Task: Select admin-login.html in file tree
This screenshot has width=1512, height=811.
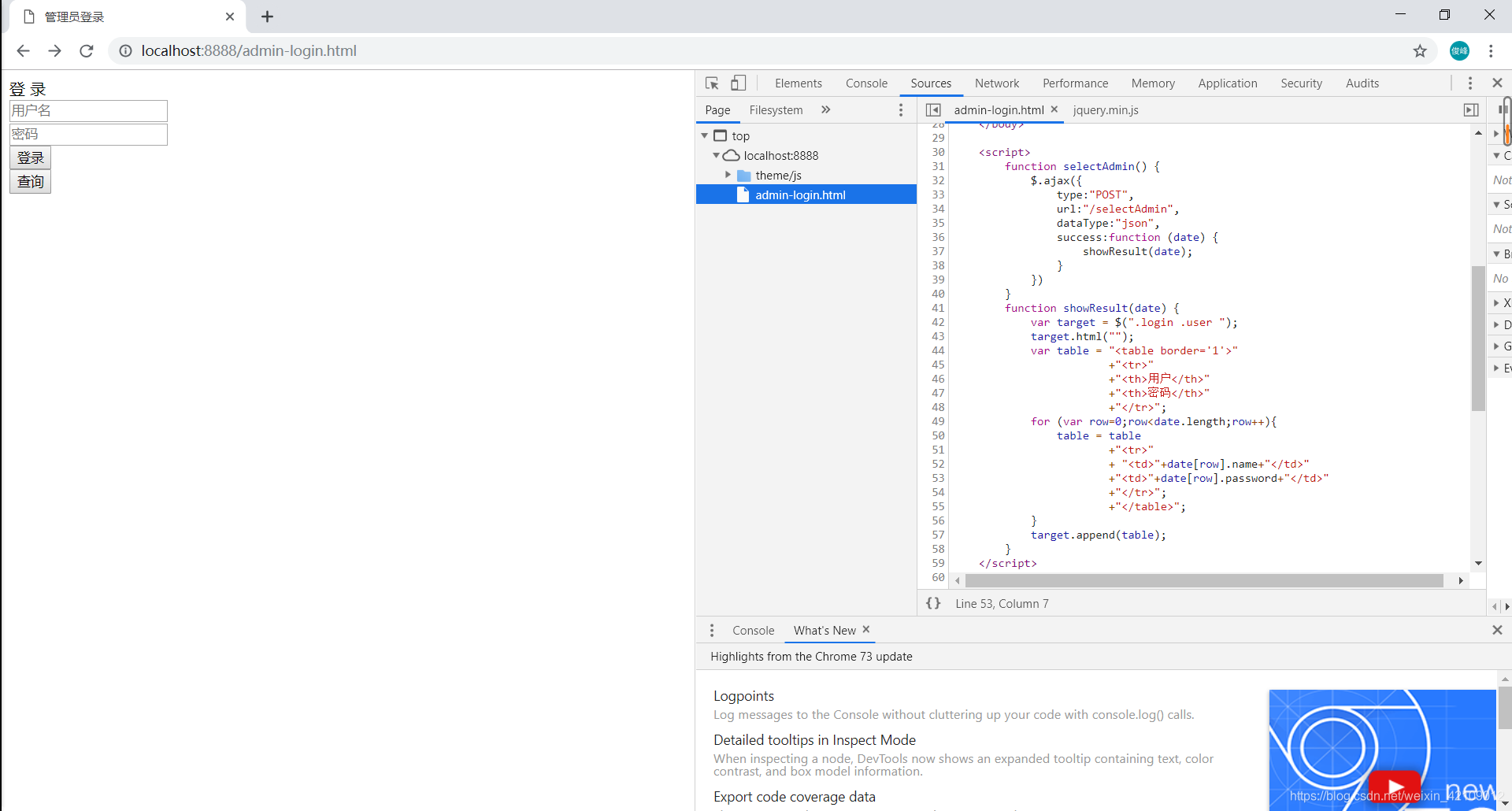Action: click(806, 194)
